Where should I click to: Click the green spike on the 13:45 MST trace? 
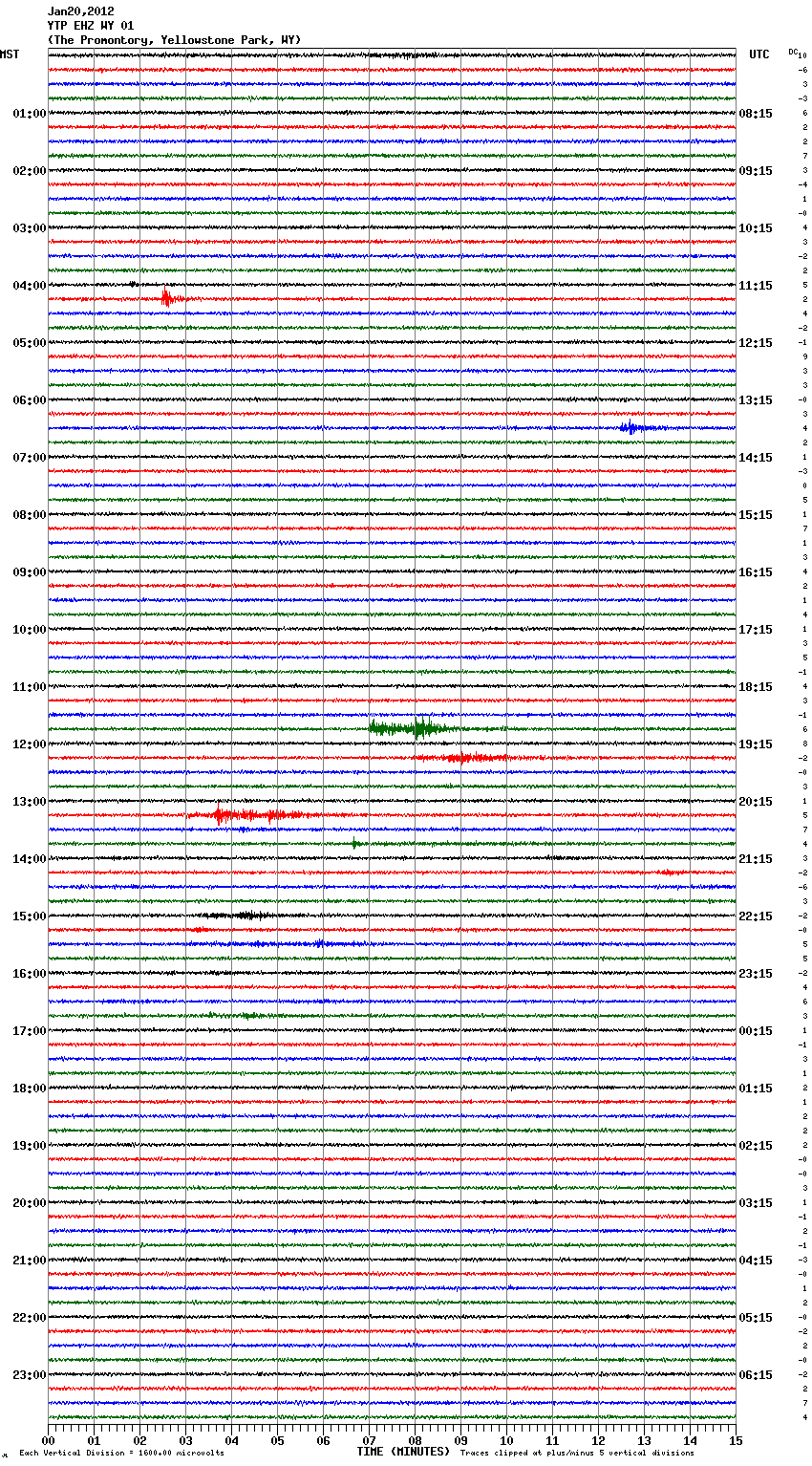(354, 843)
